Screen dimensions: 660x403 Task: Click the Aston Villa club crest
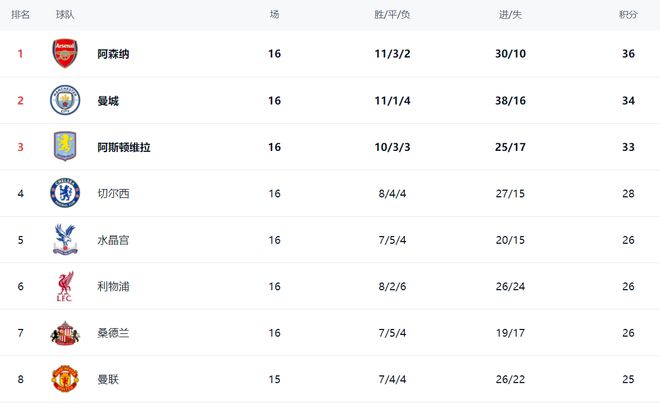click(65, 147)
